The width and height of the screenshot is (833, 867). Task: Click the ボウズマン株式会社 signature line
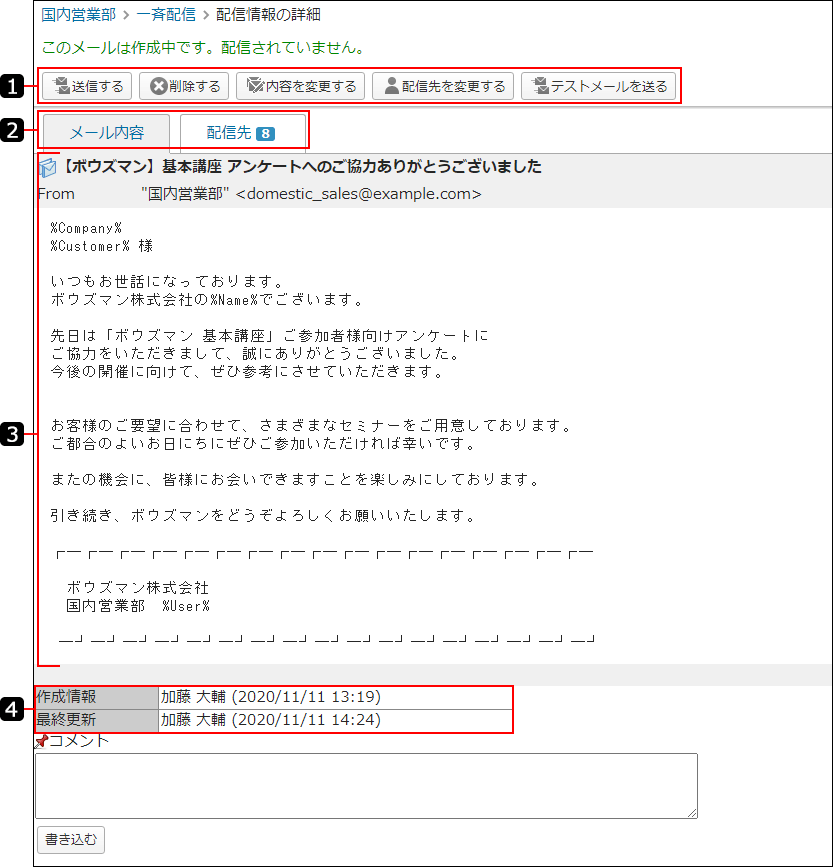tap(138, 588)
